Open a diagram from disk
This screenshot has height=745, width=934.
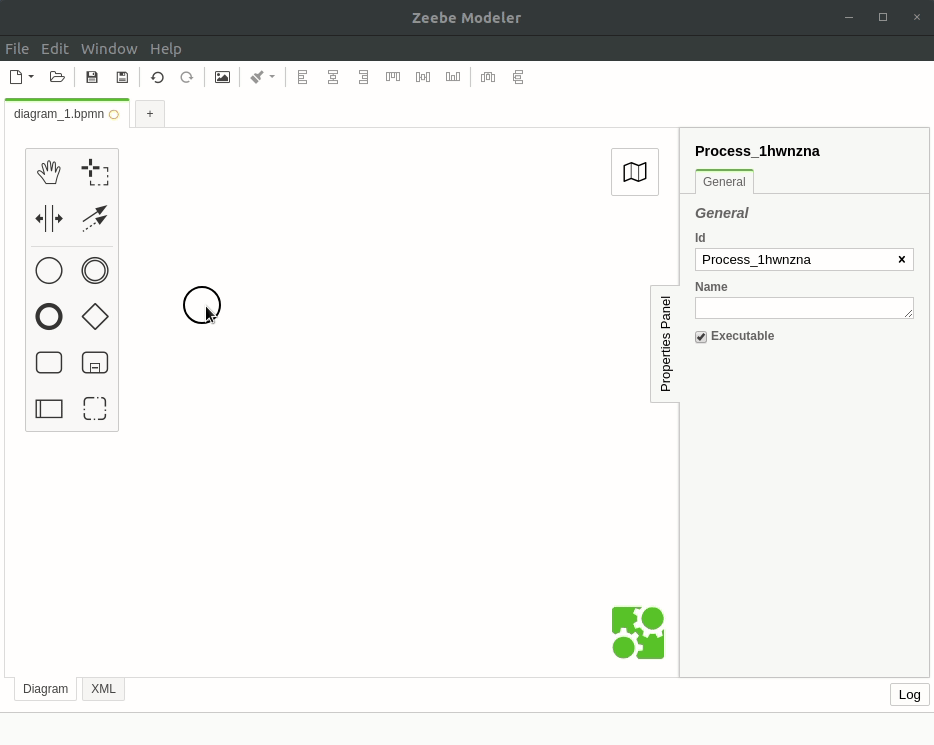click(57, 77)
